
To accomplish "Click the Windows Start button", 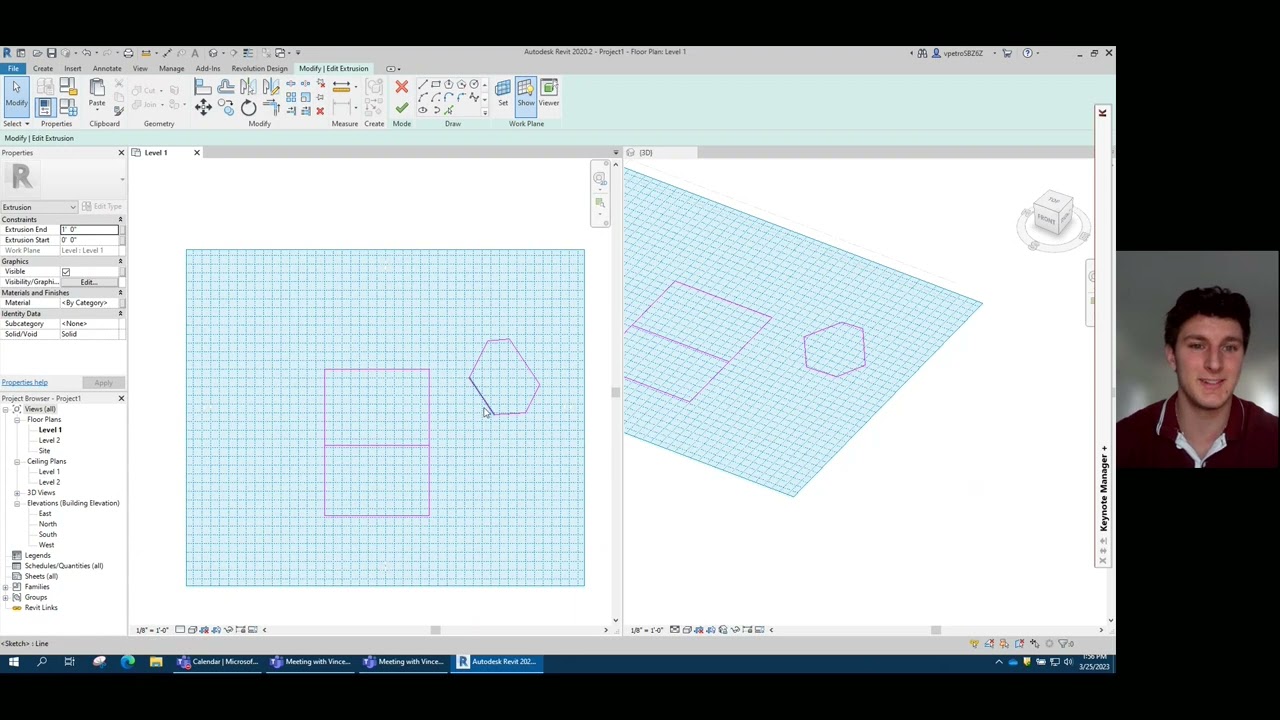I will coord(14,661).
